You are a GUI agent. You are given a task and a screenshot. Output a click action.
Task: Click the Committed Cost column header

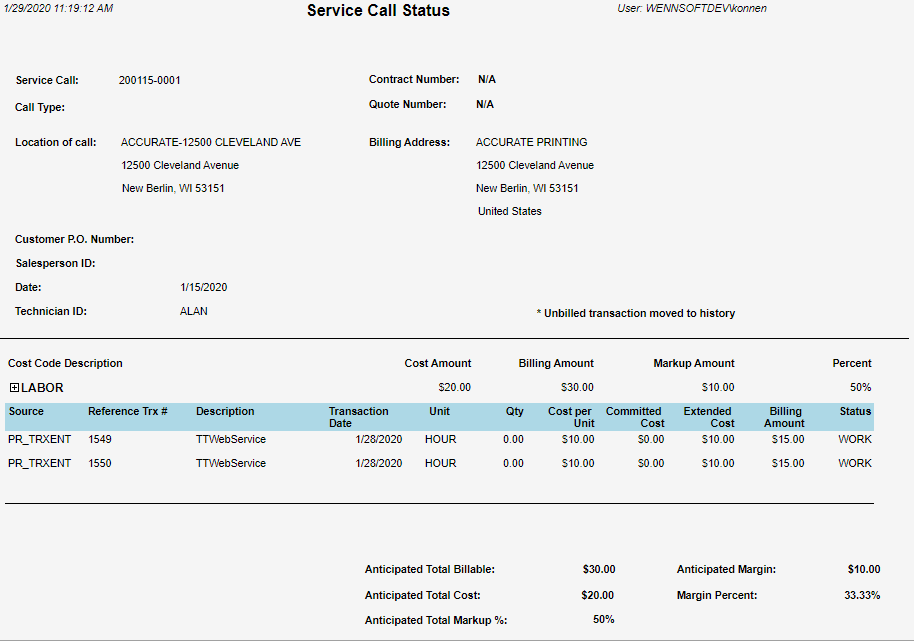(634, 417)
